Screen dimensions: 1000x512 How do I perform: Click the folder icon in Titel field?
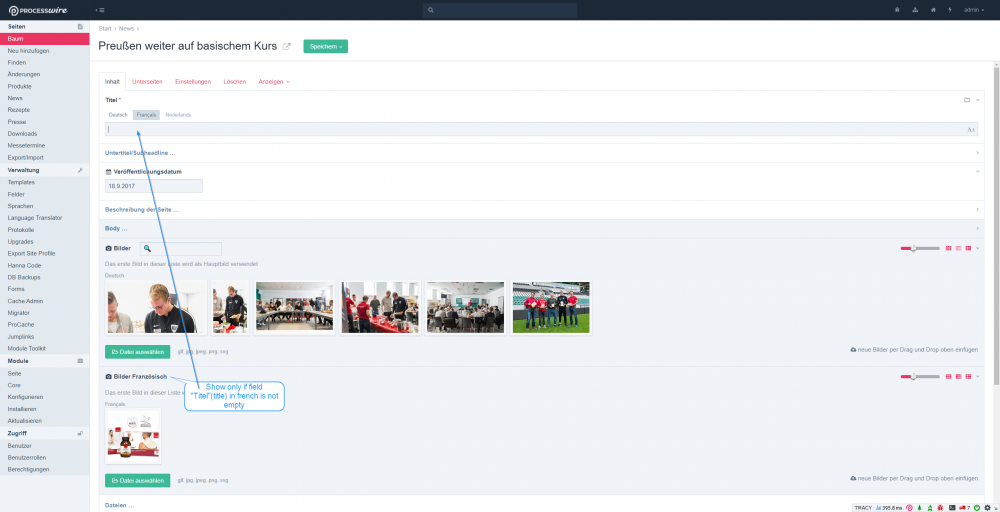pyautogui.click(x=967, y=100)
